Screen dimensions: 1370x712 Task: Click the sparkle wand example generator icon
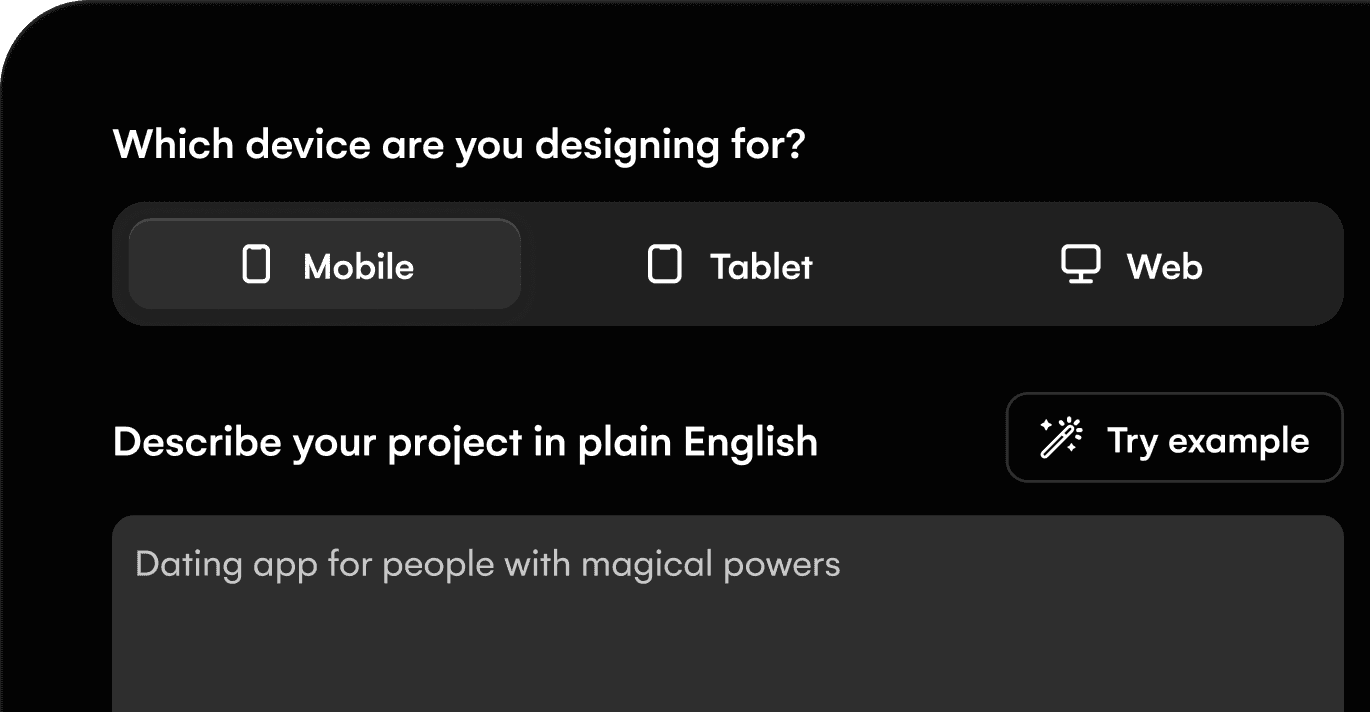coord(1060,438)
